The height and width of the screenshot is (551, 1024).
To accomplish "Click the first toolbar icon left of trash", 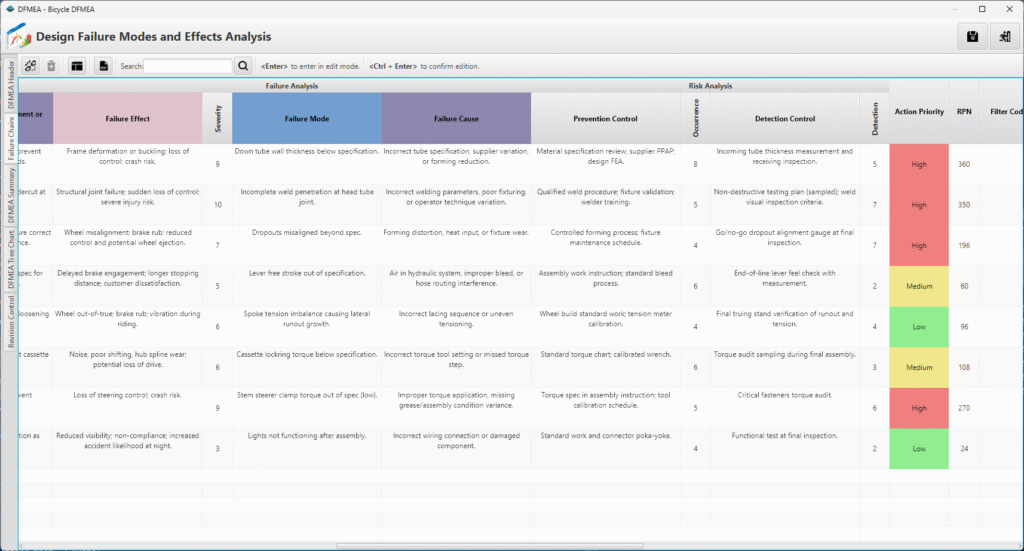I will pos(30,66).
